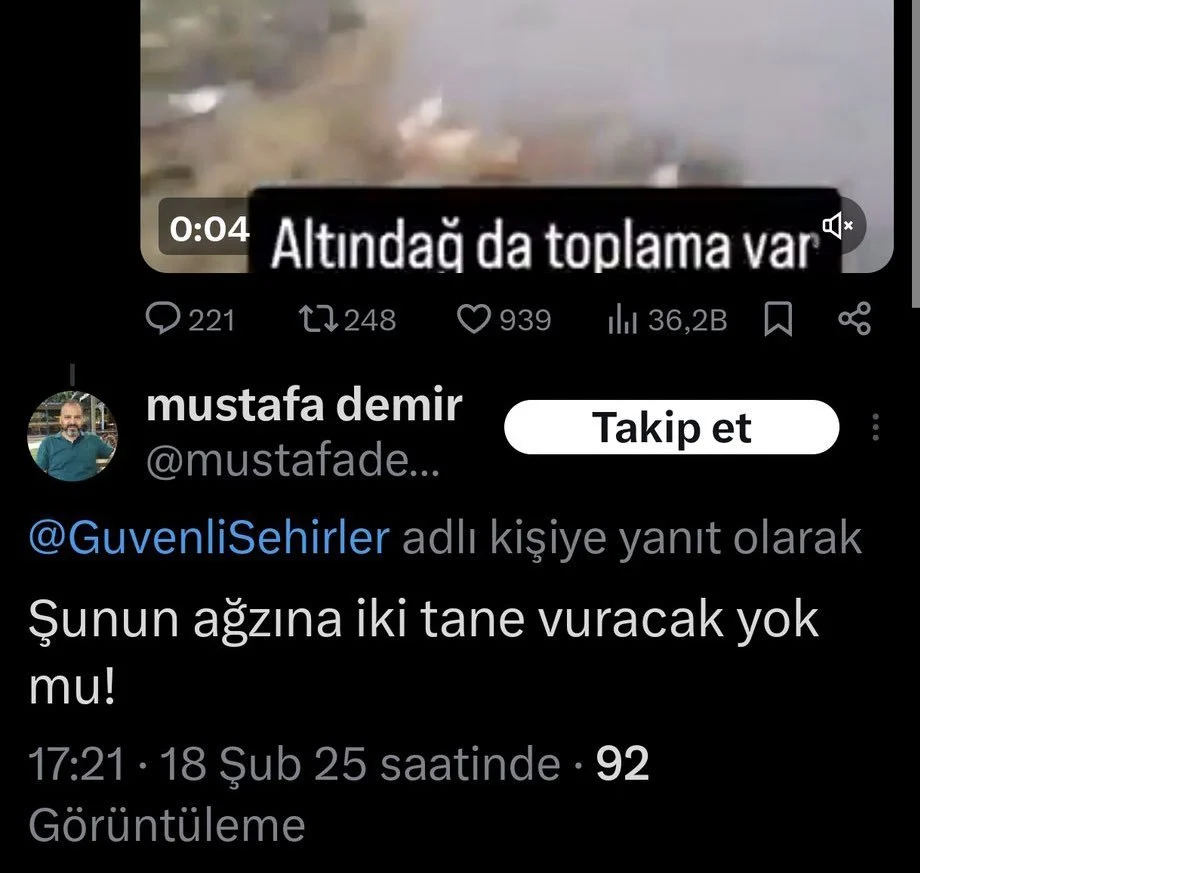Image resolution: width=1200 pixels, height=873 pixels.
Task: Click the mustafa demir display name
Action: [304, 405]
